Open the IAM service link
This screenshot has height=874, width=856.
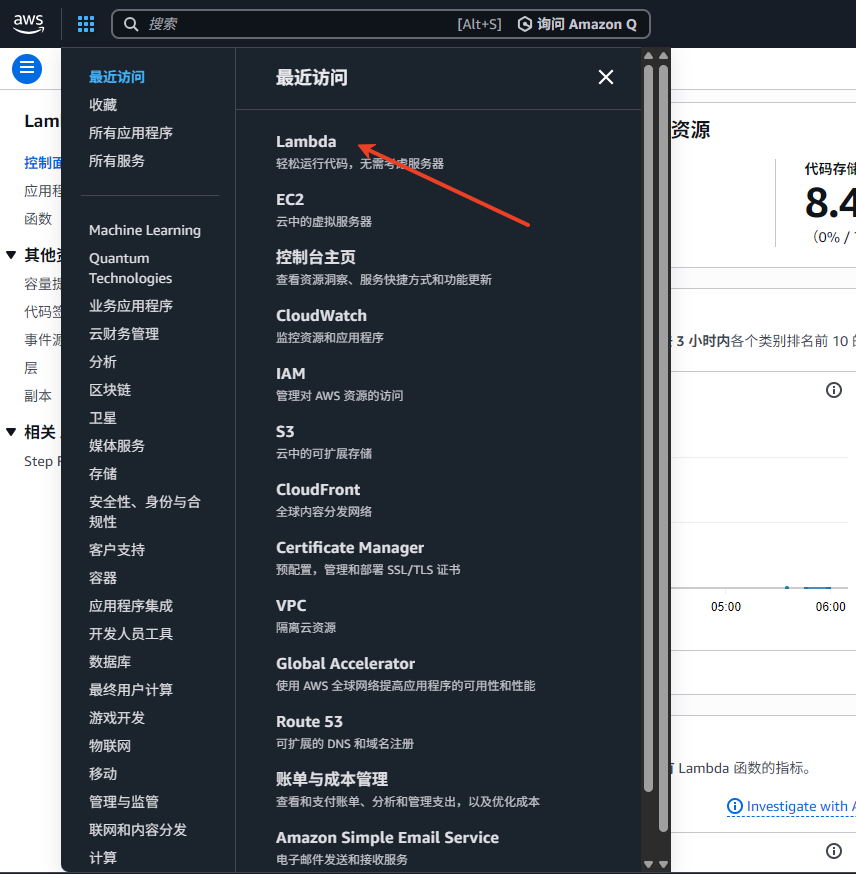[290, 373]
